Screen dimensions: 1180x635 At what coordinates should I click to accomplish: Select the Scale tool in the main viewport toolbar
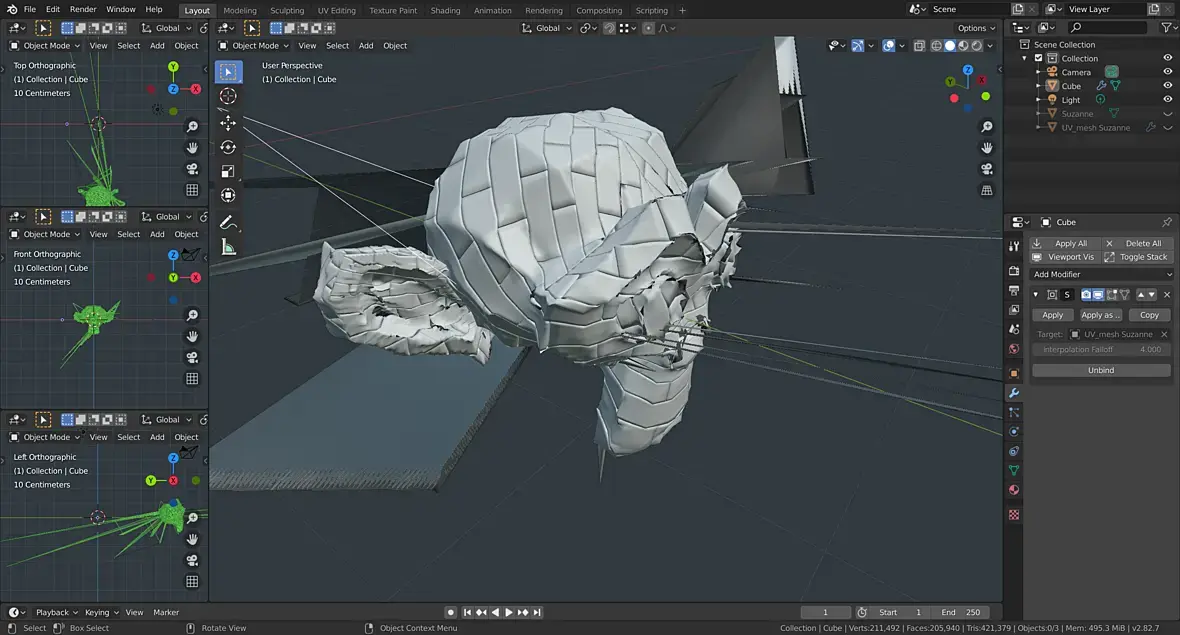coord(228,171)
